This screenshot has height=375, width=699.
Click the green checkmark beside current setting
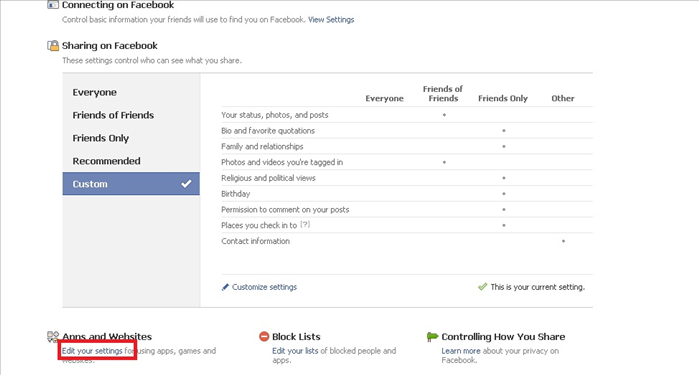click(482, 287)
